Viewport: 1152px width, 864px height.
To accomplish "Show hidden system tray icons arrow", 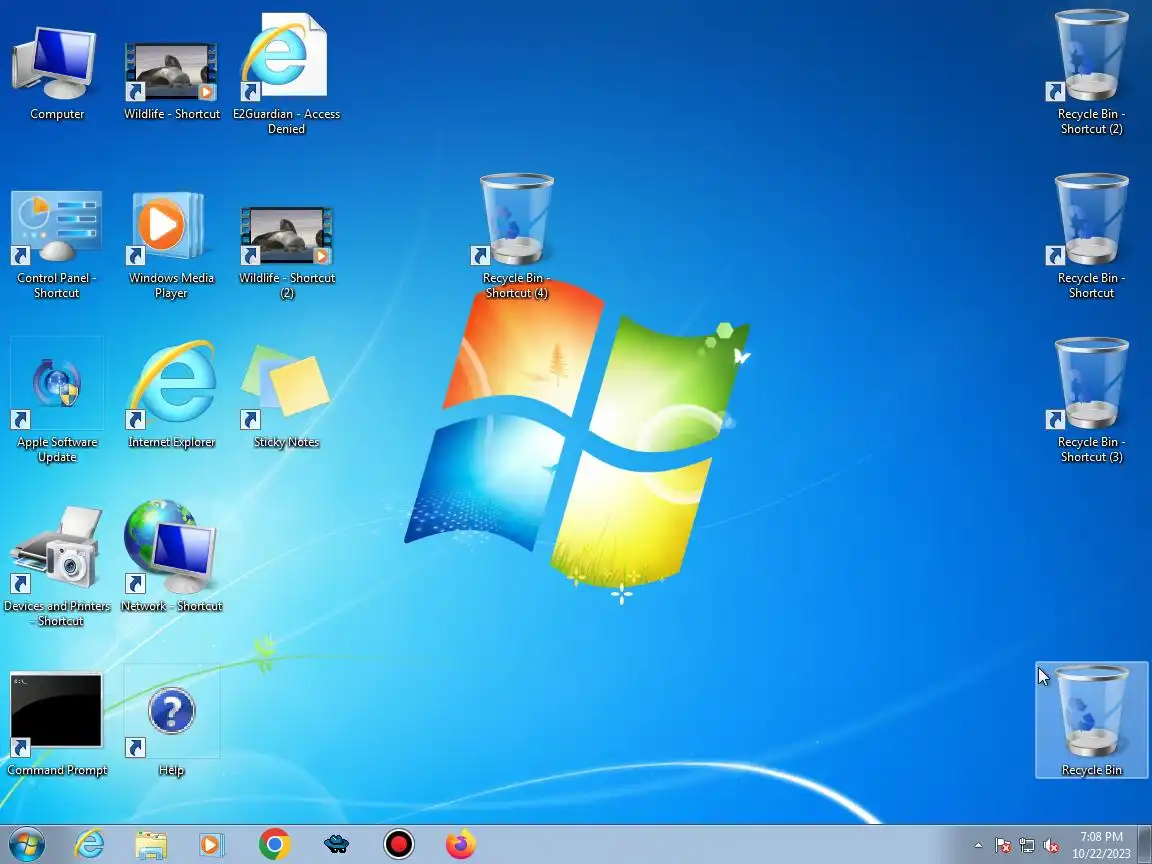I will (978, 846).
